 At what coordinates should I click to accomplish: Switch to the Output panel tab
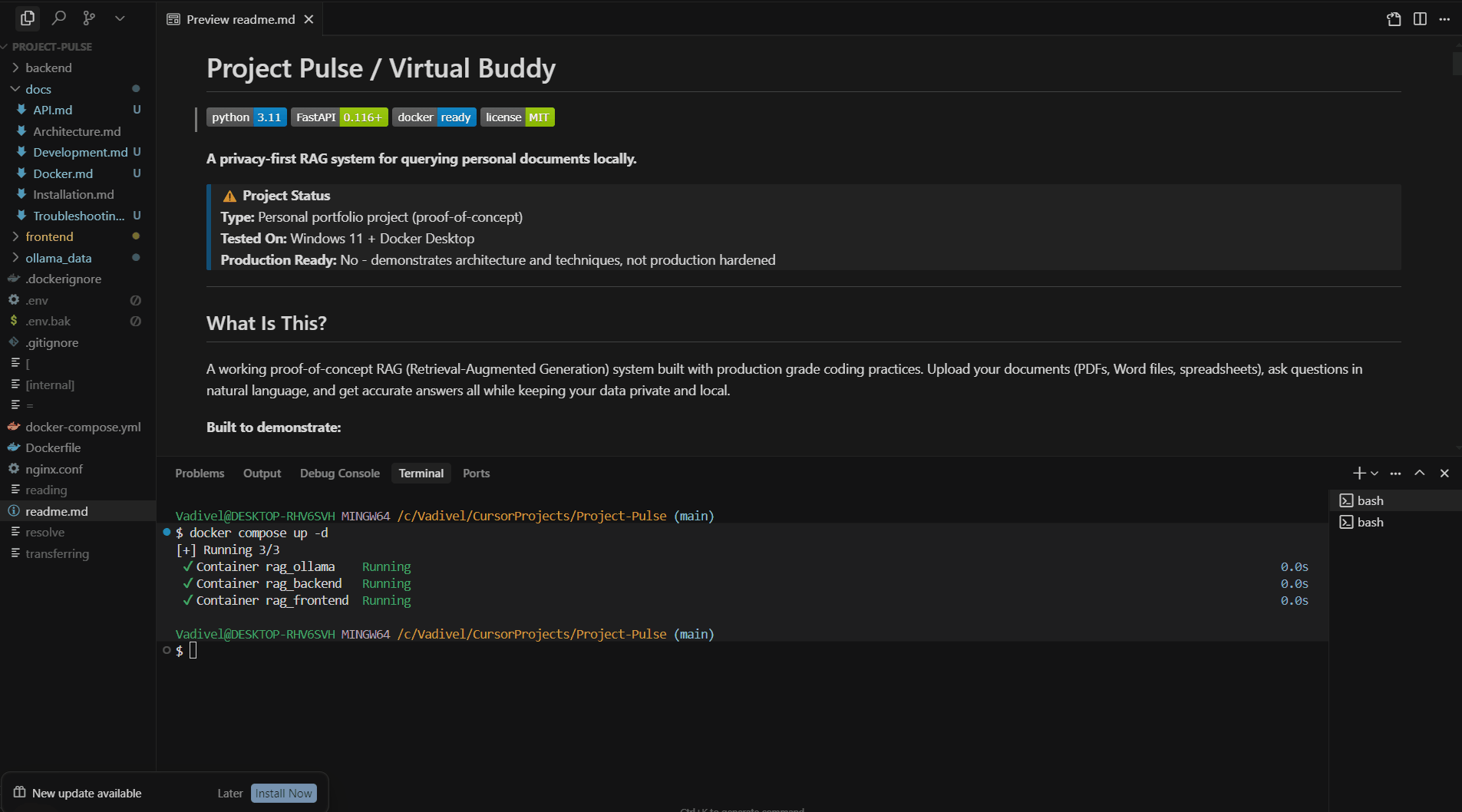pos(262,473)
